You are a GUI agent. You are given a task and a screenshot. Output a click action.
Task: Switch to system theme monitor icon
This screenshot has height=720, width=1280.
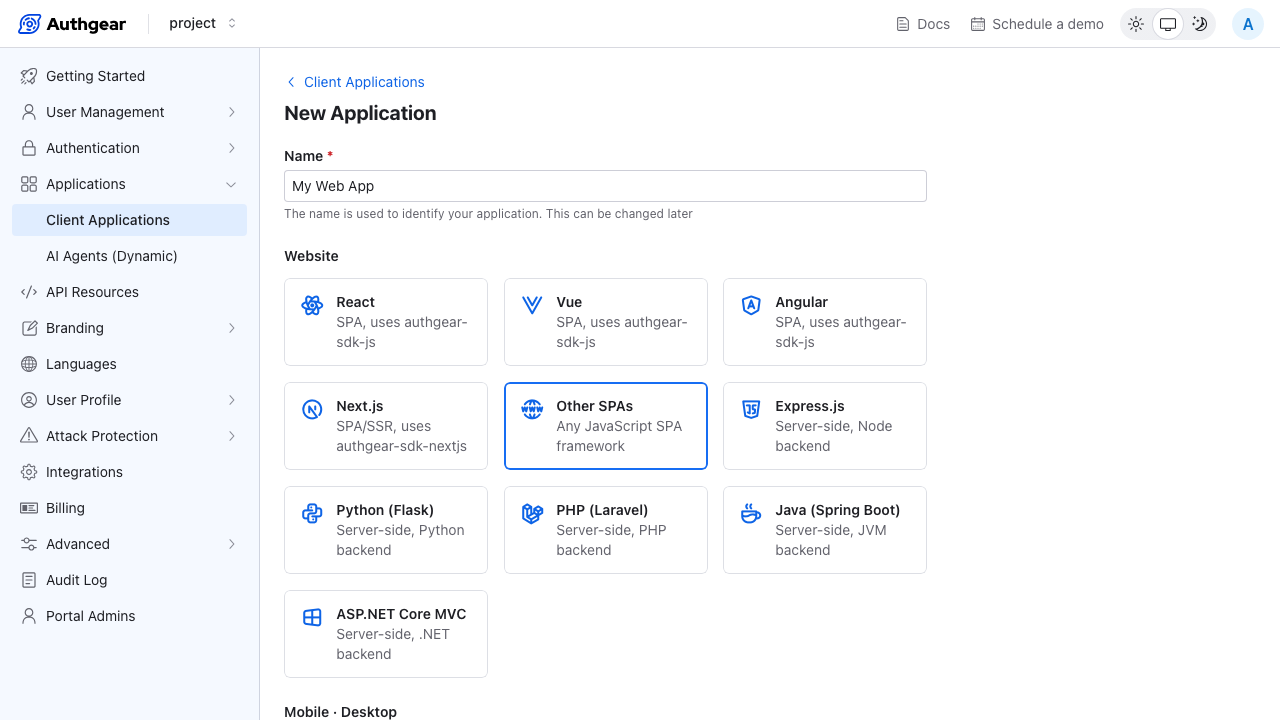point(1168,24)
